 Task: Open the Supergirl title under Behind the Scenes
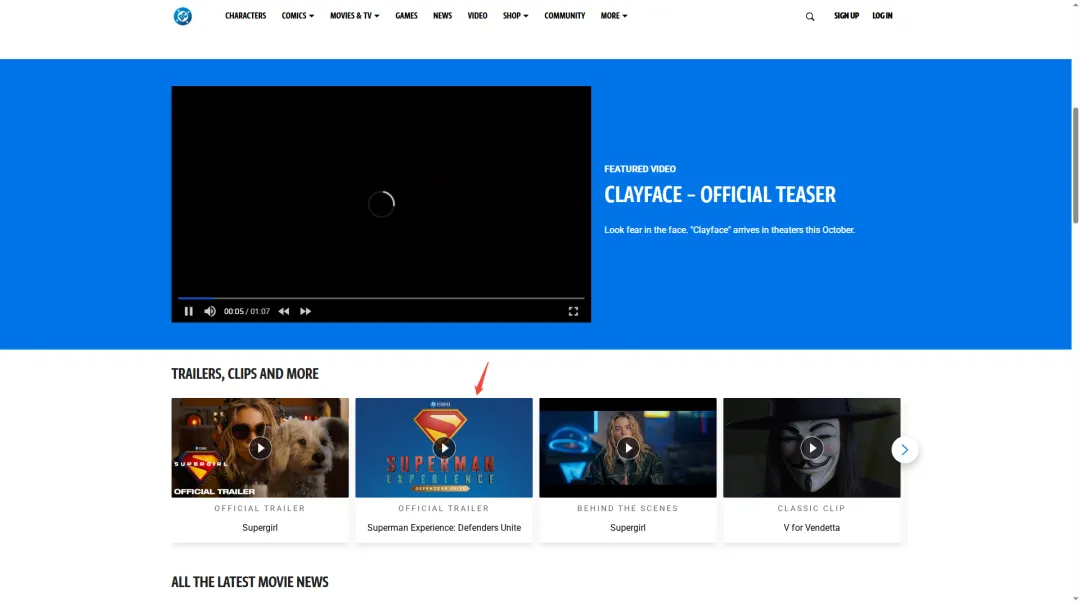pyautogui.click(x=627, y=528)
